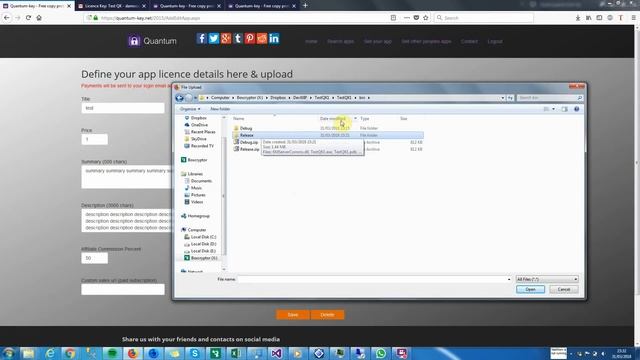Open help in File Upload dialog
The height and width of the screenshot is (360, 640).
(576, 109)
